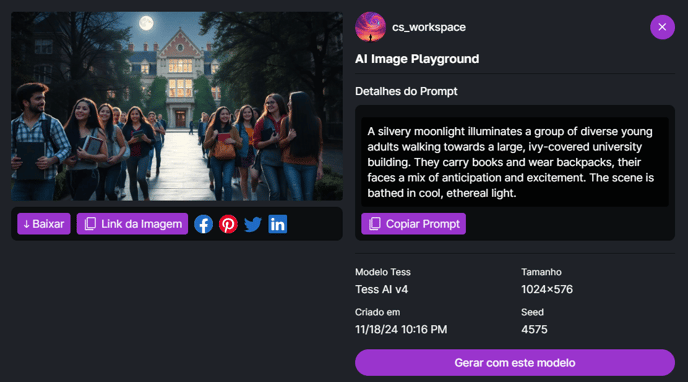This screenshot has height=382, width=688.
Task: Share image on LinkedIn
Action: coord(278,224)
